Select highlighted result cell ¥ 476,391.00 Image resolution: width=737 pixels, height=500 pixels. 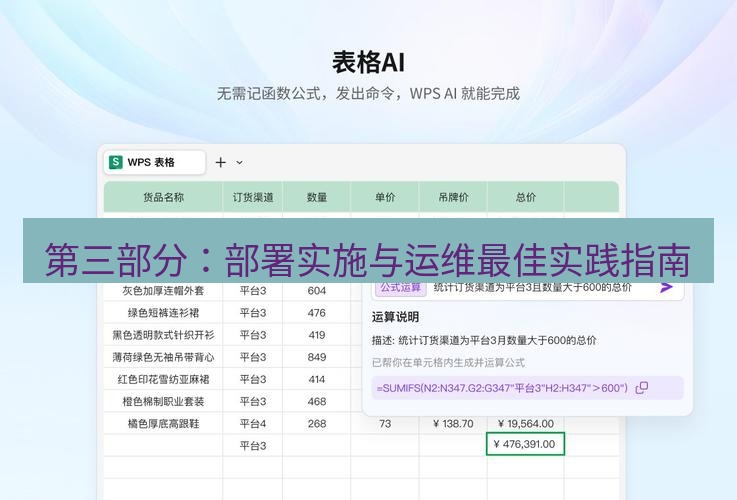(525, 444)
